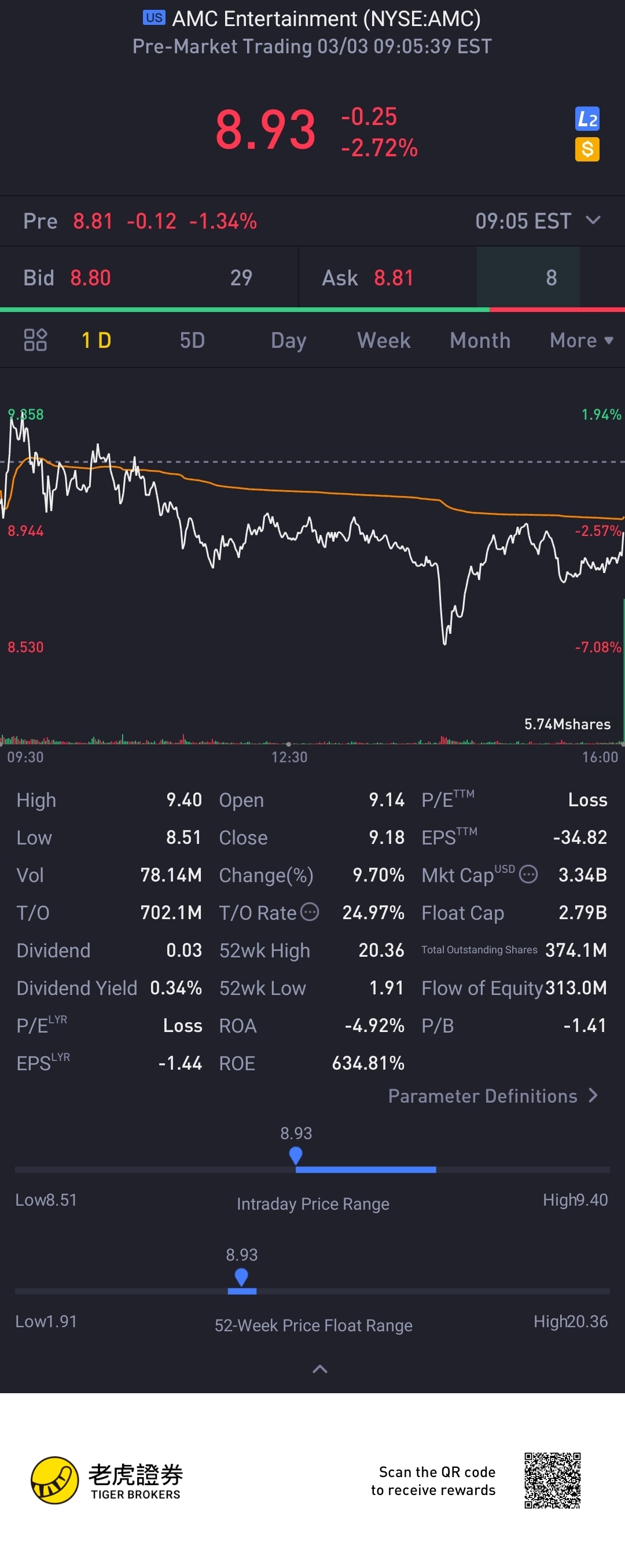Viewport: 625px width, 1568px height.
Task: Tap the 52-Week Price Range marker
Action: point(241,1276)
